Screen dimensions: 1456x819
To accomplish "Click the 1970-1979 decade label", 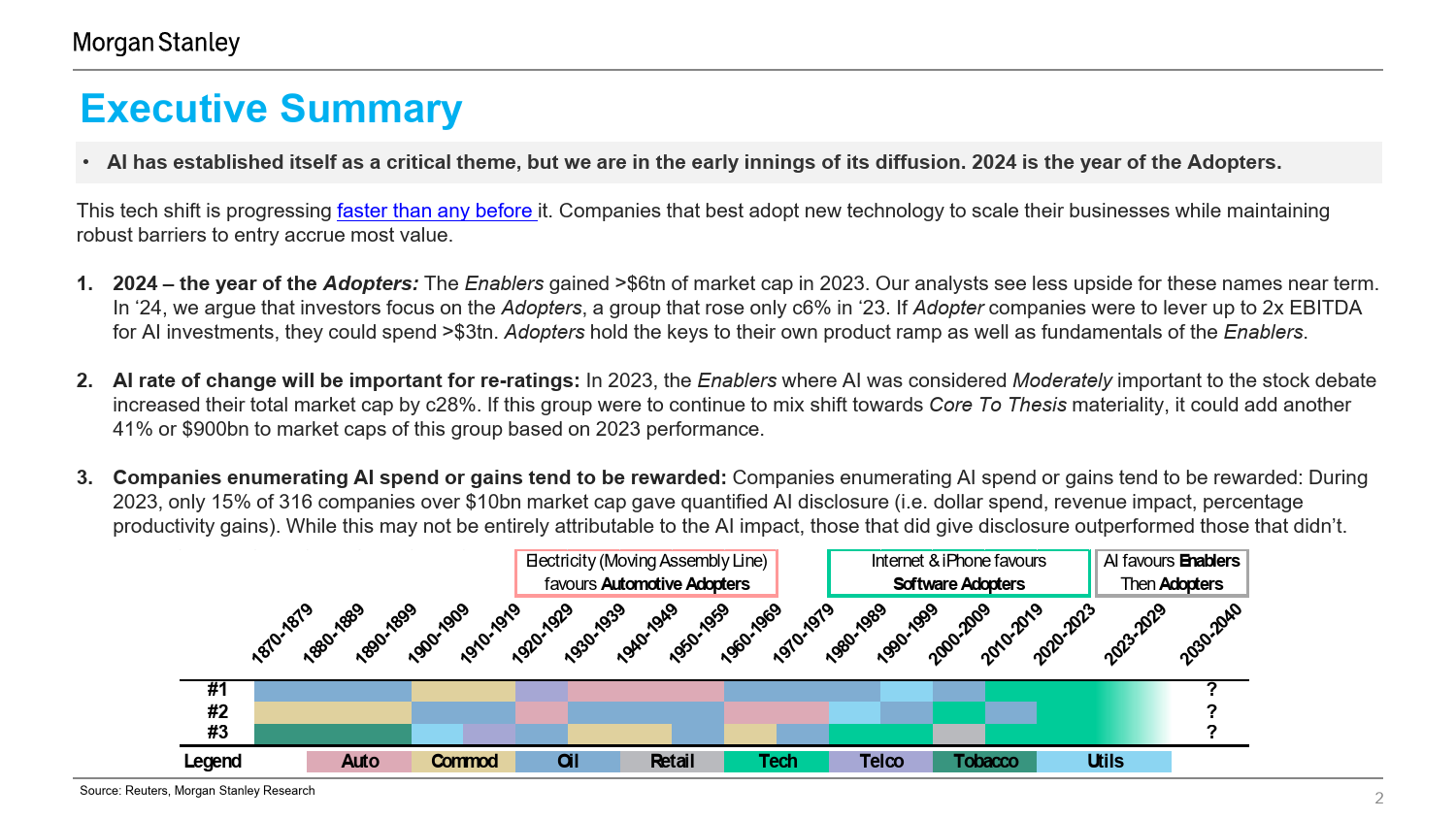I will (x=804, y=634).
